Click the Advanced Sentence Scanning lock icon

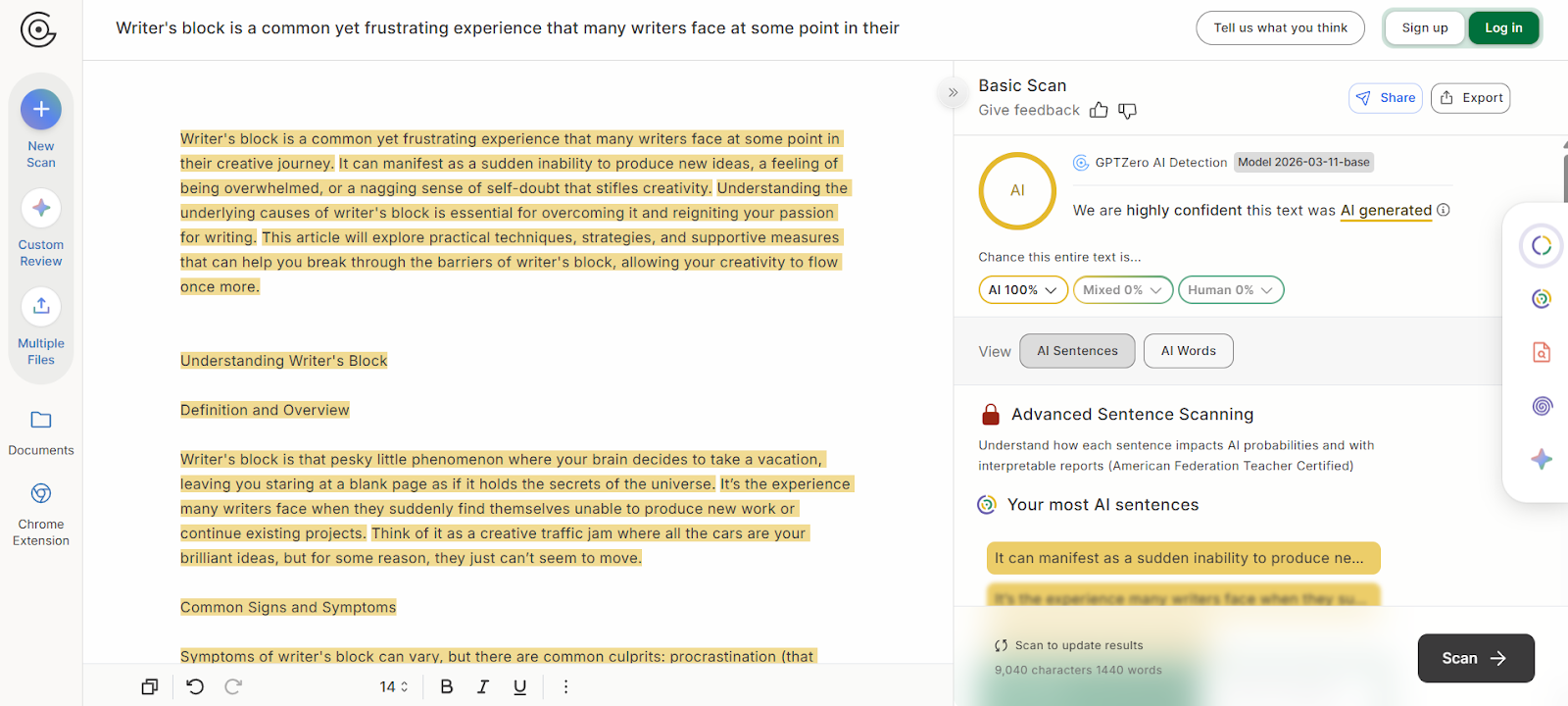pyautogui.click(x=991, y=415)
